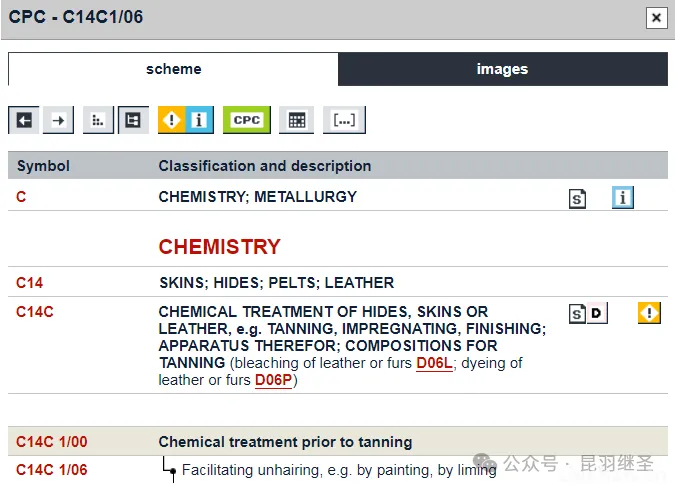Click the orange warning icon for C14C
The image size is (675, 490).
(649, 313)
